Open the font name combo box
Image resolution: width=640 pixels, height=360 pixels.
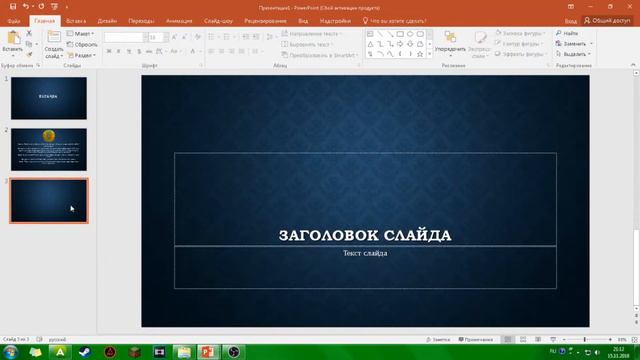[x=126, y=37]
